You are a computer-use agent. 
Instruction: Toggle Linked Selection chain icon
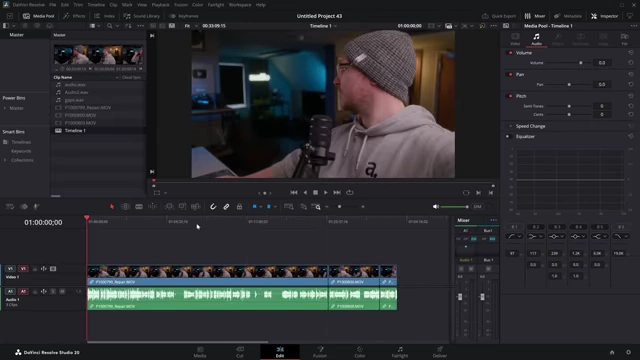226,207
